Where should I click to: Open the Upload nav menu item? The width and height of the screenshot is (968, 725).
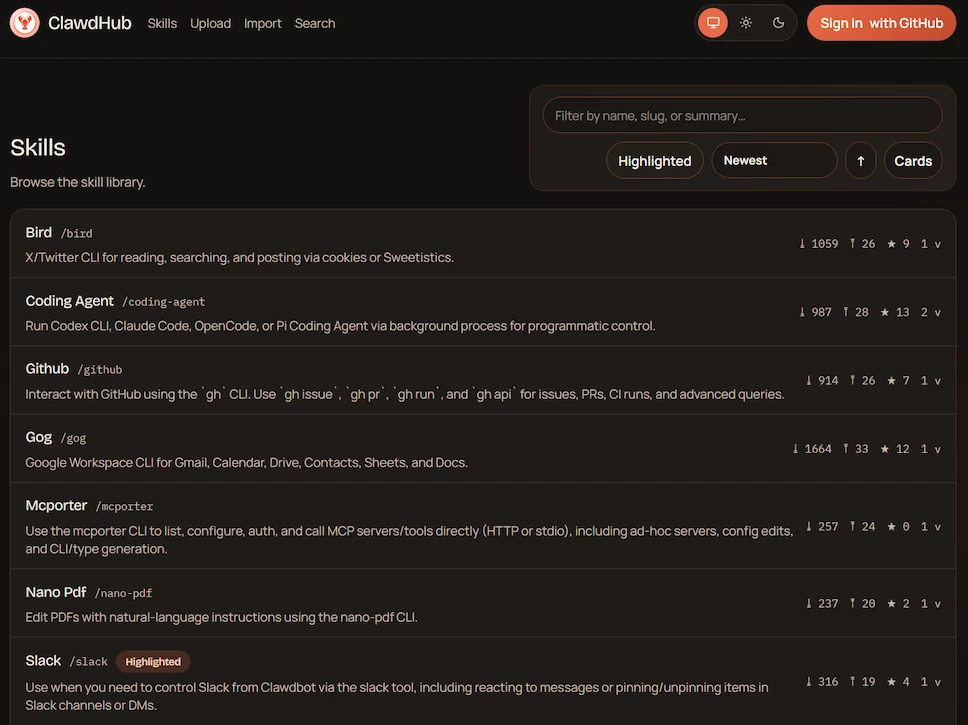coord(210,23)
